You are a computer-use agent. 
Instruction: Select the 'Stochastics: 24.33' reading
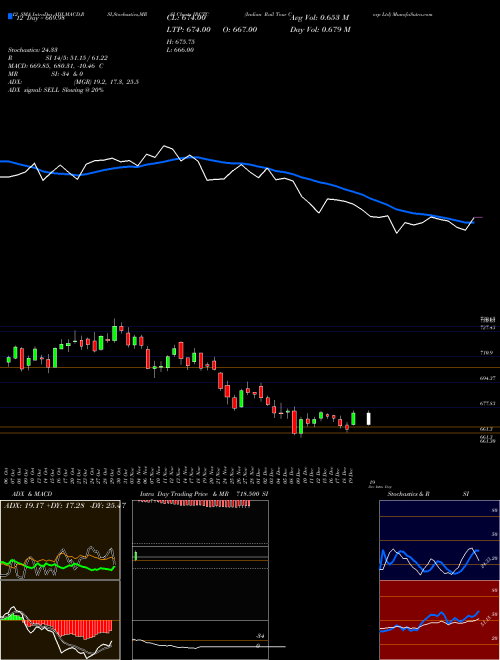click(x=31, y=50)
